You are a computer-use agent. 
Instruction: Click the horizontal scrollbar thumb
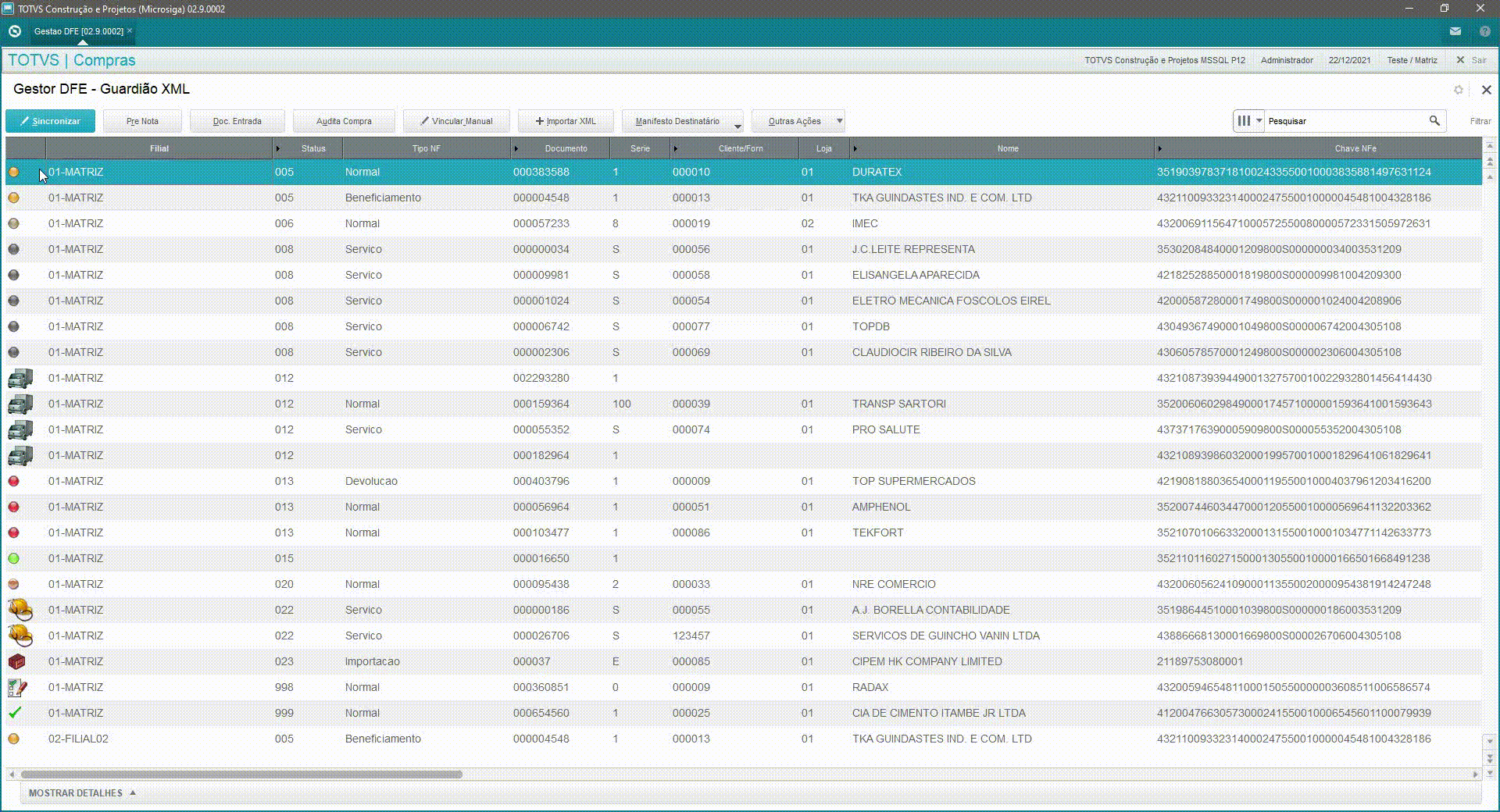[241, 775]
